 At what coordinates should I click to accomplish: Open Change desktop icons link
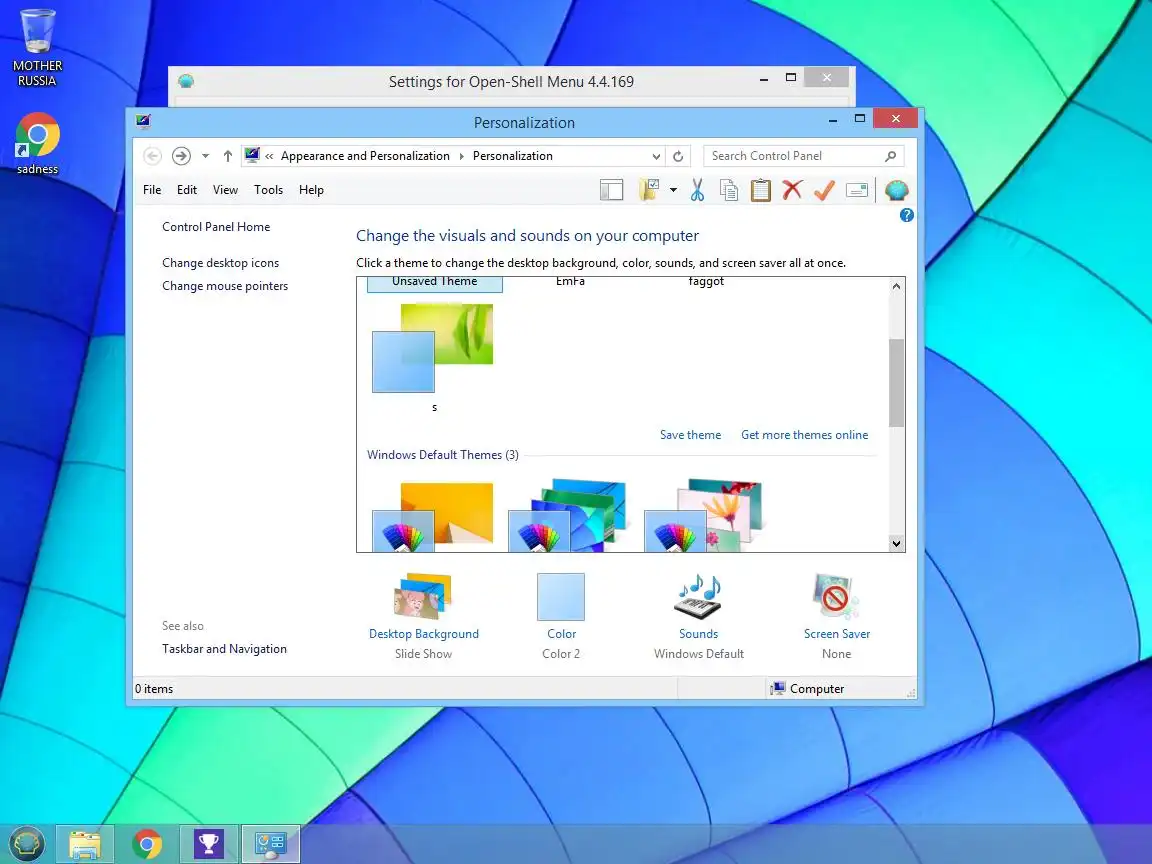(220, 263)
